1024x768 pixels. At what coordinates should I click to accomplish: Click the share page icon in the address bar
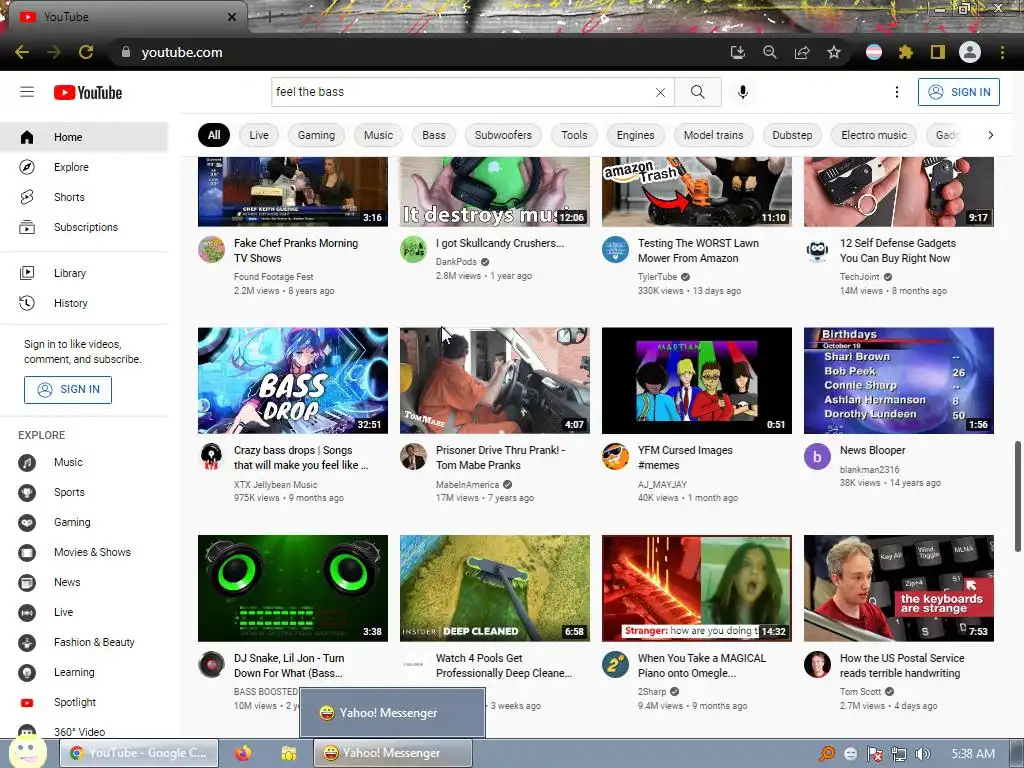[x=802, y=52]
